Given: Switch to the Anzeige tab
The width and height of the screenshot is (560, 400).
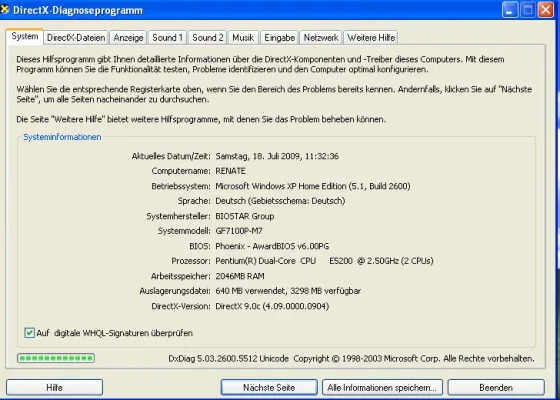Looking at the screenshot, I should 128,38.
